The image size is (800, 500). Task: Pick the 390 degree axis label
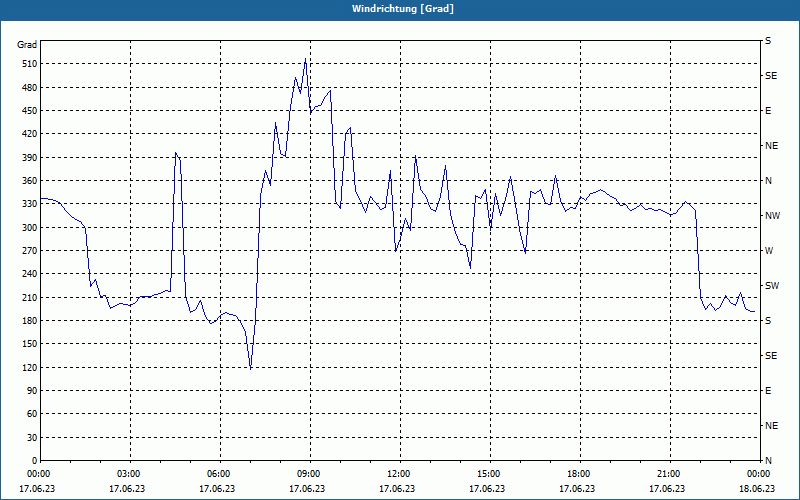[30, 158]
